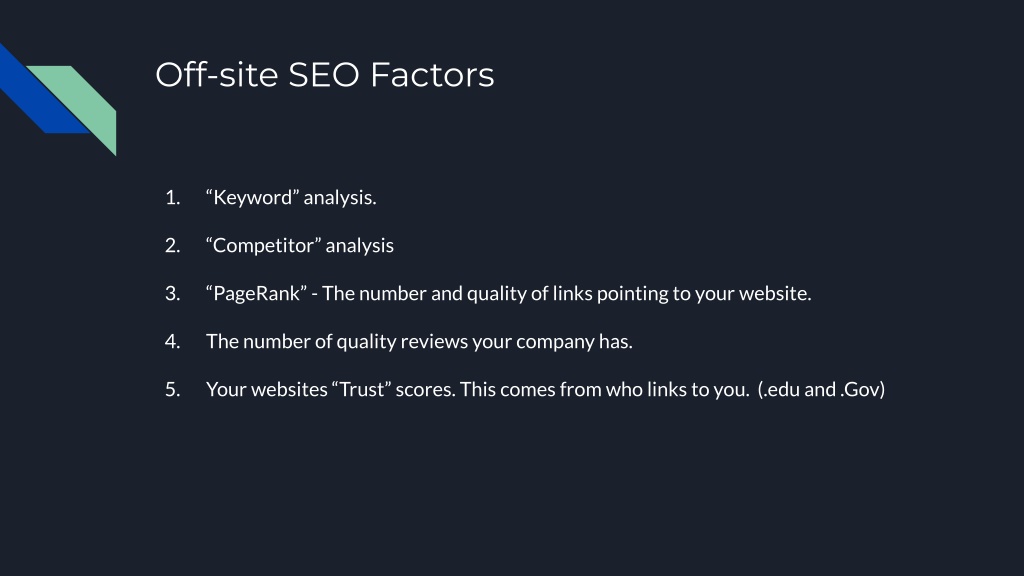Screen dimensions: 1024x576
Task: Click the quoted word "PageRank"
Action: 256,293
